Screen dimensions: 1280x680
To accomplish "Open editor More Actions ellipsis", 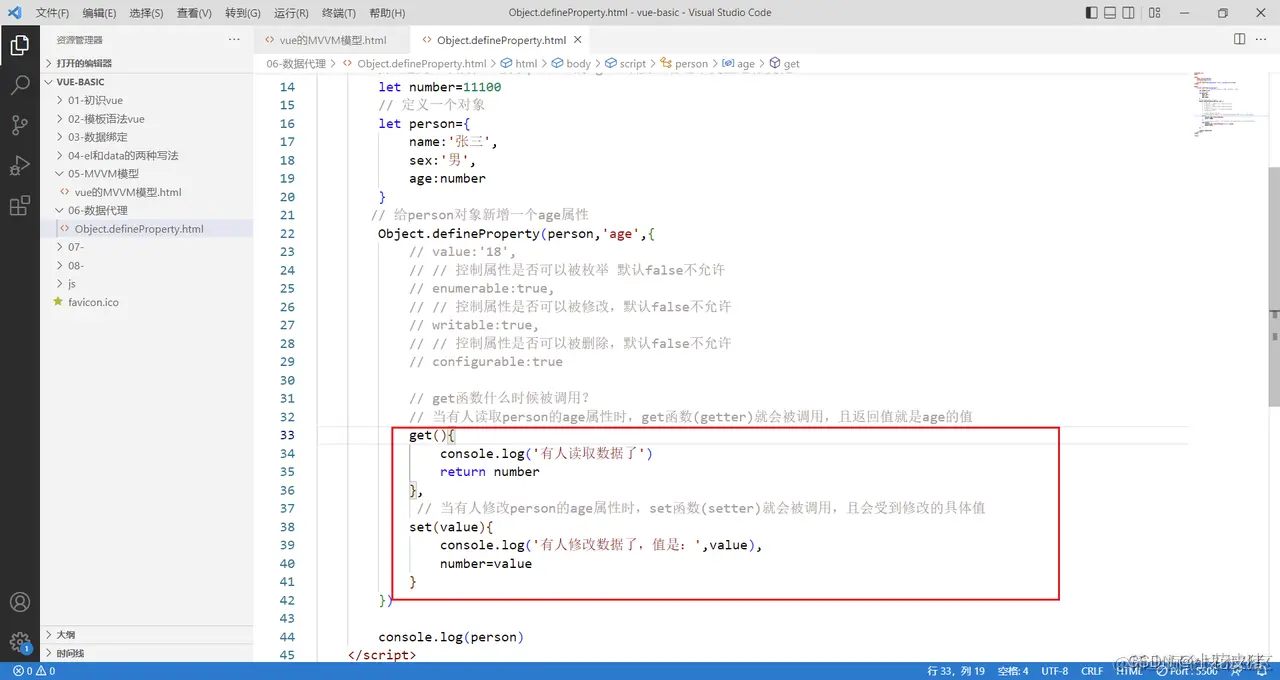I will pyautogui.click(x=1260, y=39).
